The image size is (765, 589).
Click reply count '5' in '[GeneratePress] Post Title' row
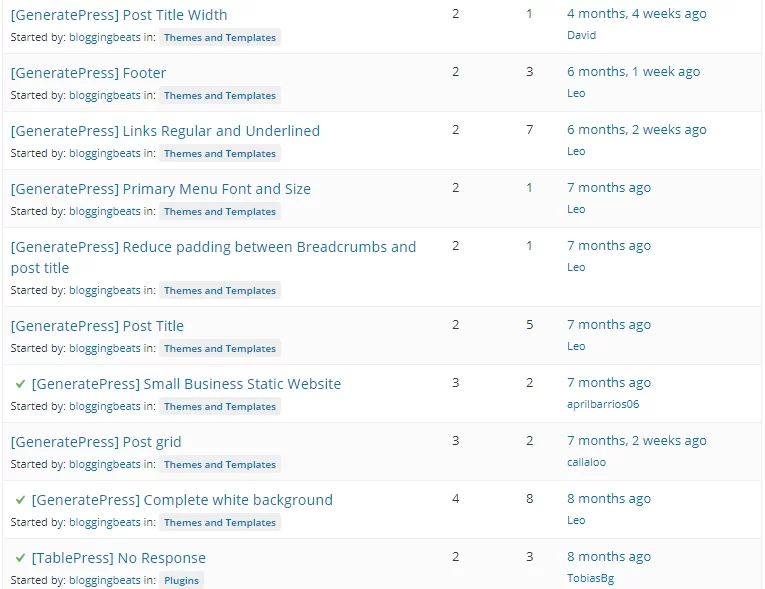[529, 325]
